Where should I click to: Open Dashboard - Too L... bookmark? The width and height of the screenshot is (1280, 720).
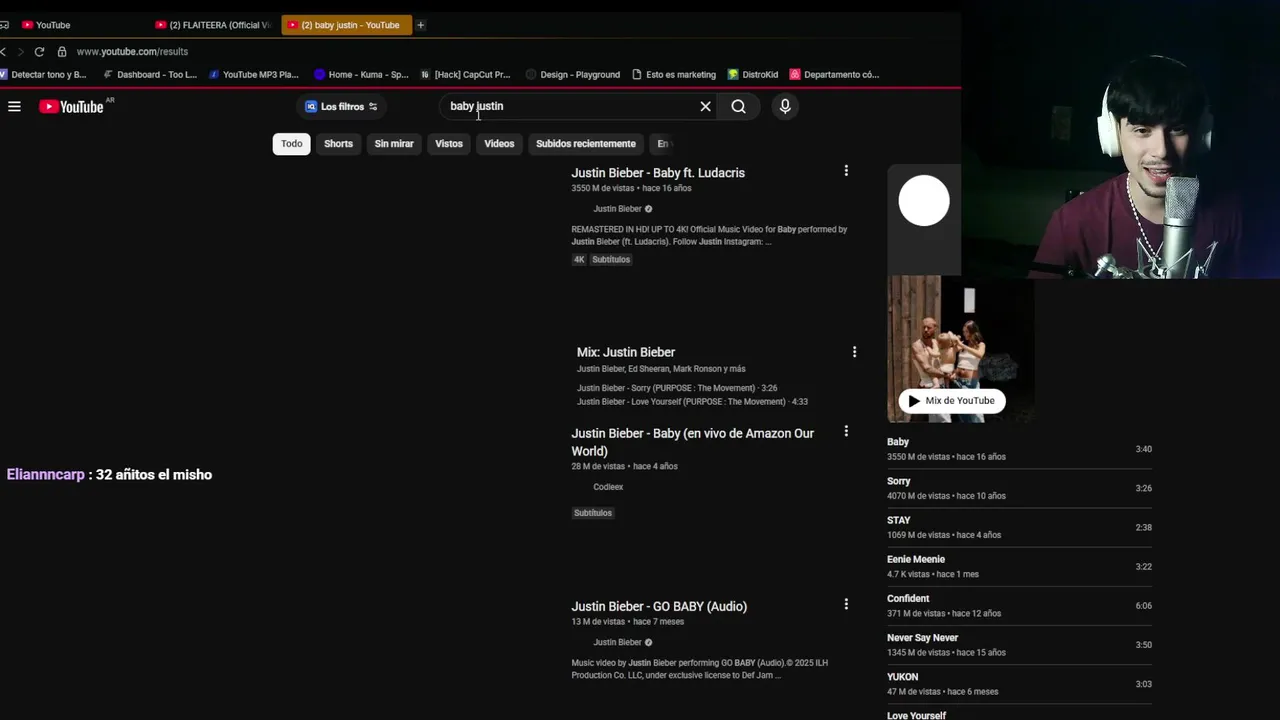point(150,75)
